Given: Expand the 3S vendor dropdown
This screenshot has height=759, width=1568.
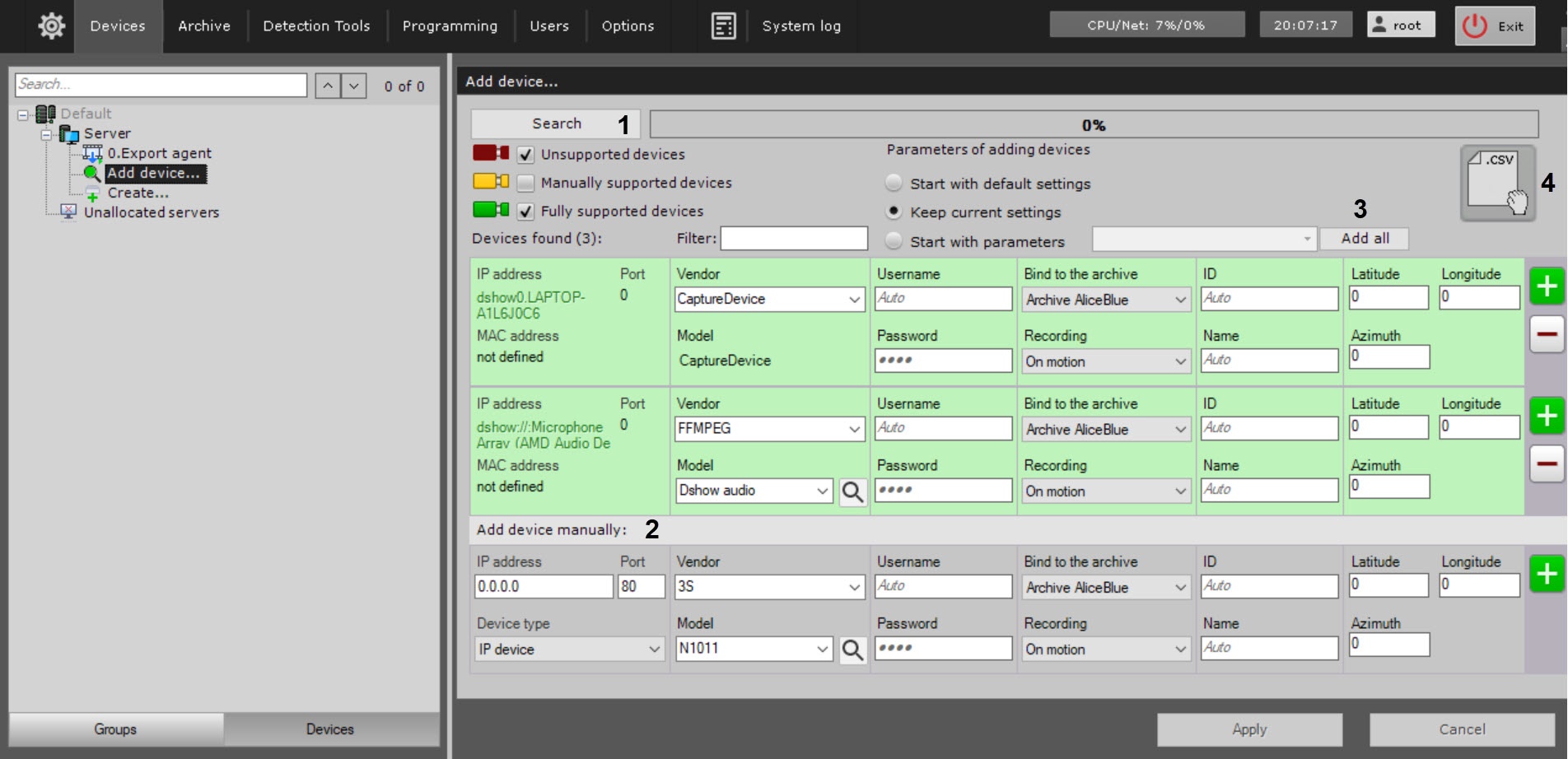Looking at the screenshot, I should click(x=854, y=587).
